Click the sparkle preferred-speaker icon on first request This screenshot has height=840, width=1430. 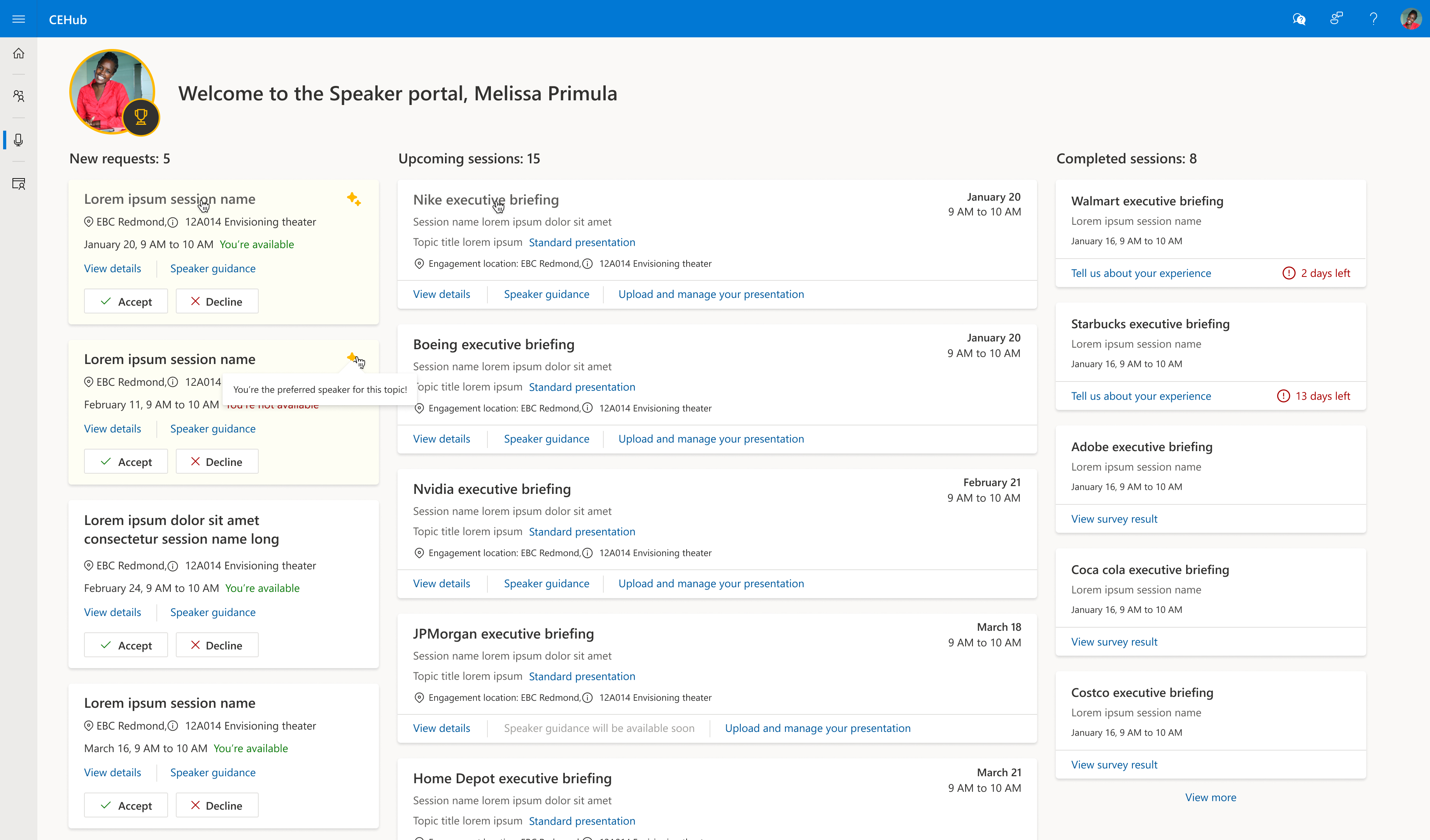point(354,198)
